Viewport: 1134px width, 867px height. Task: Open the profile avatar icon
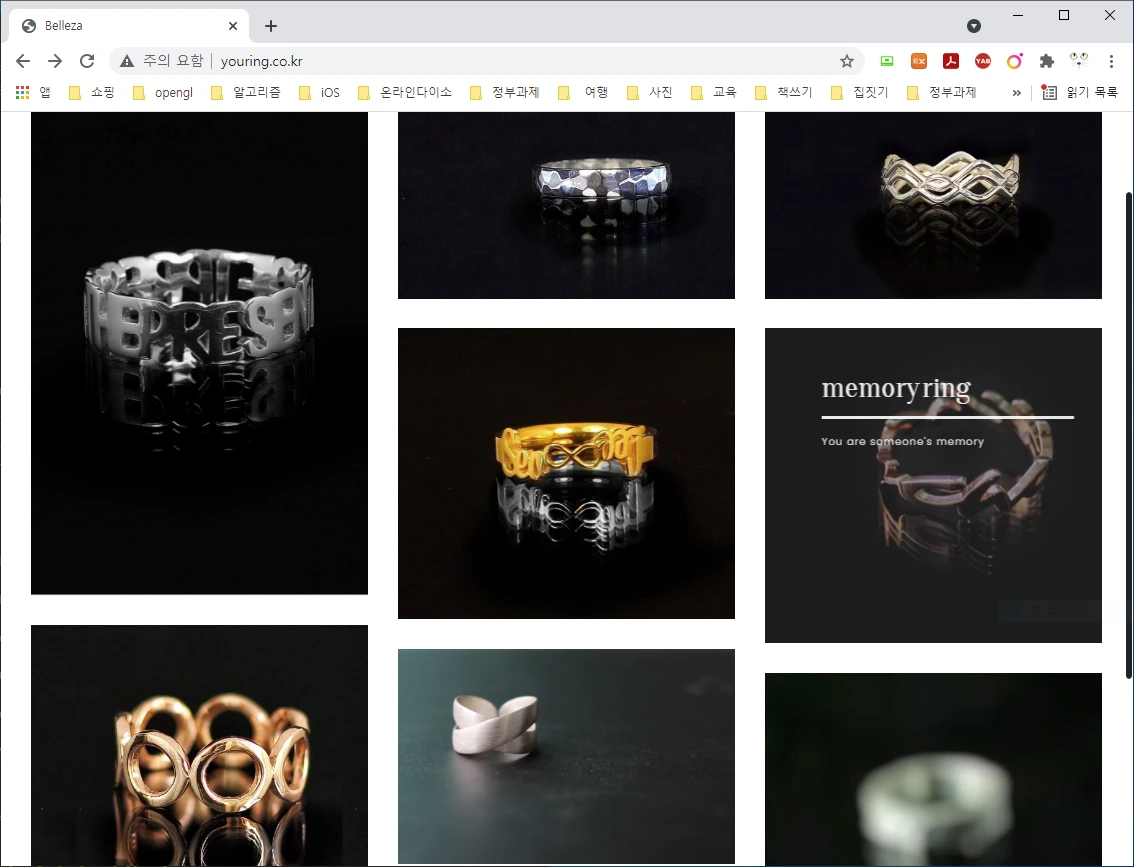[1078, 61]
